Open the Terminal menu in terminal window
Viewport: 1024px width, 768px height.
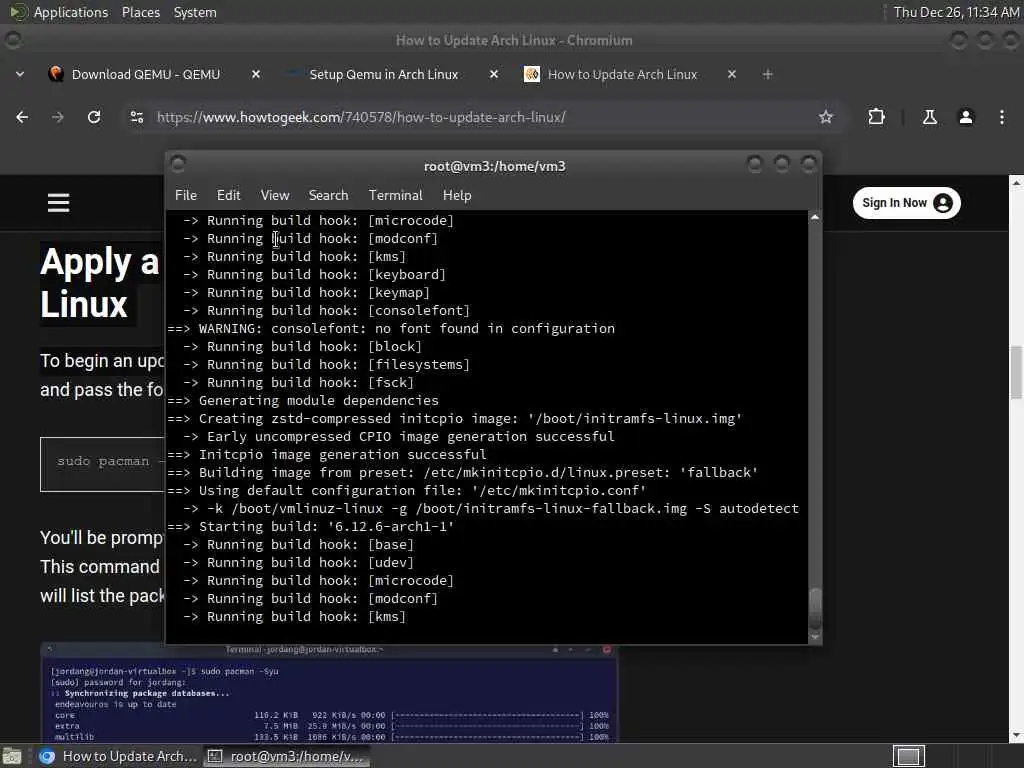(396, 195)
